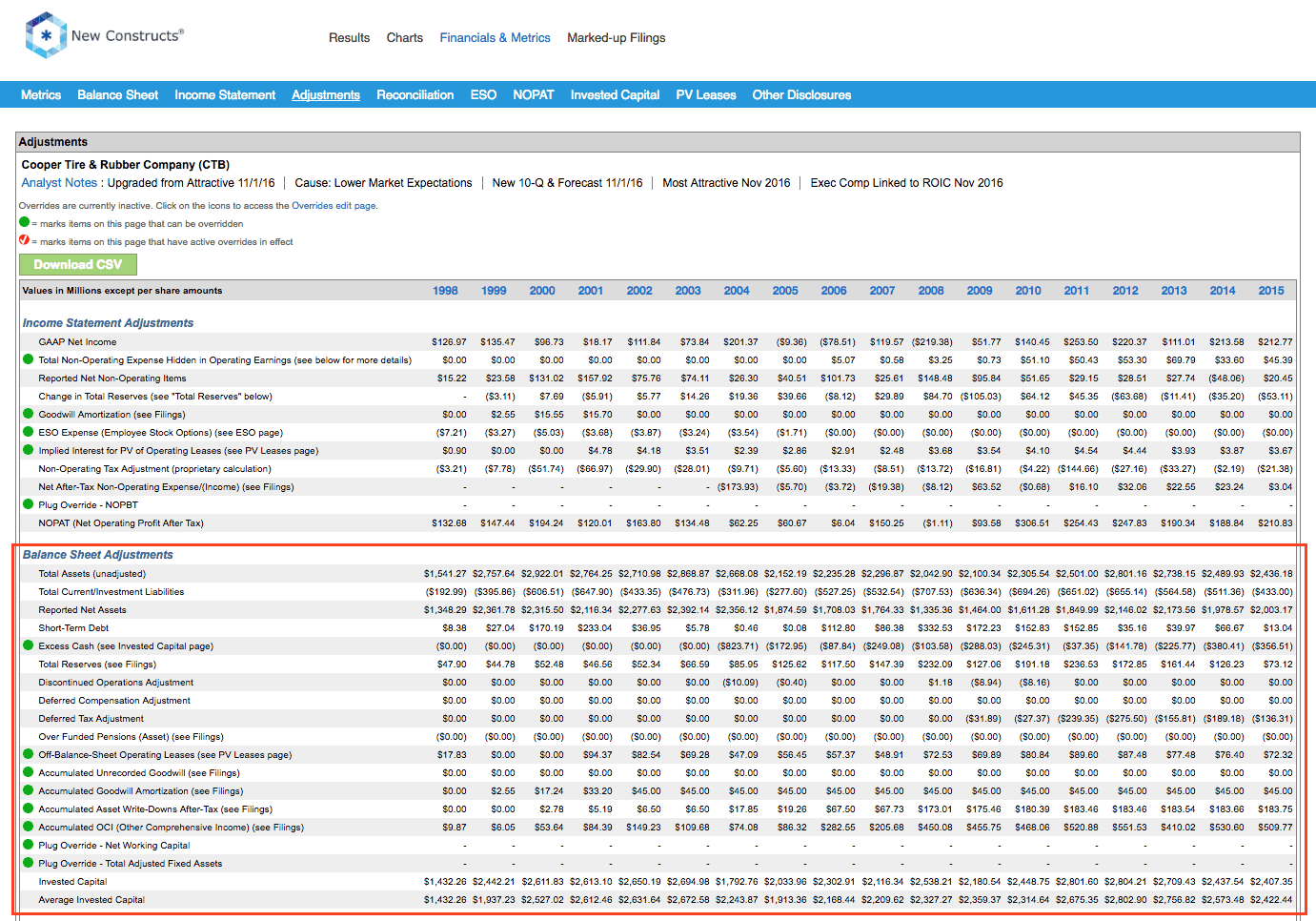This screenshot has width=1316, height=921.
Task: Switch to the Income Statement tab
Action: 225,95
